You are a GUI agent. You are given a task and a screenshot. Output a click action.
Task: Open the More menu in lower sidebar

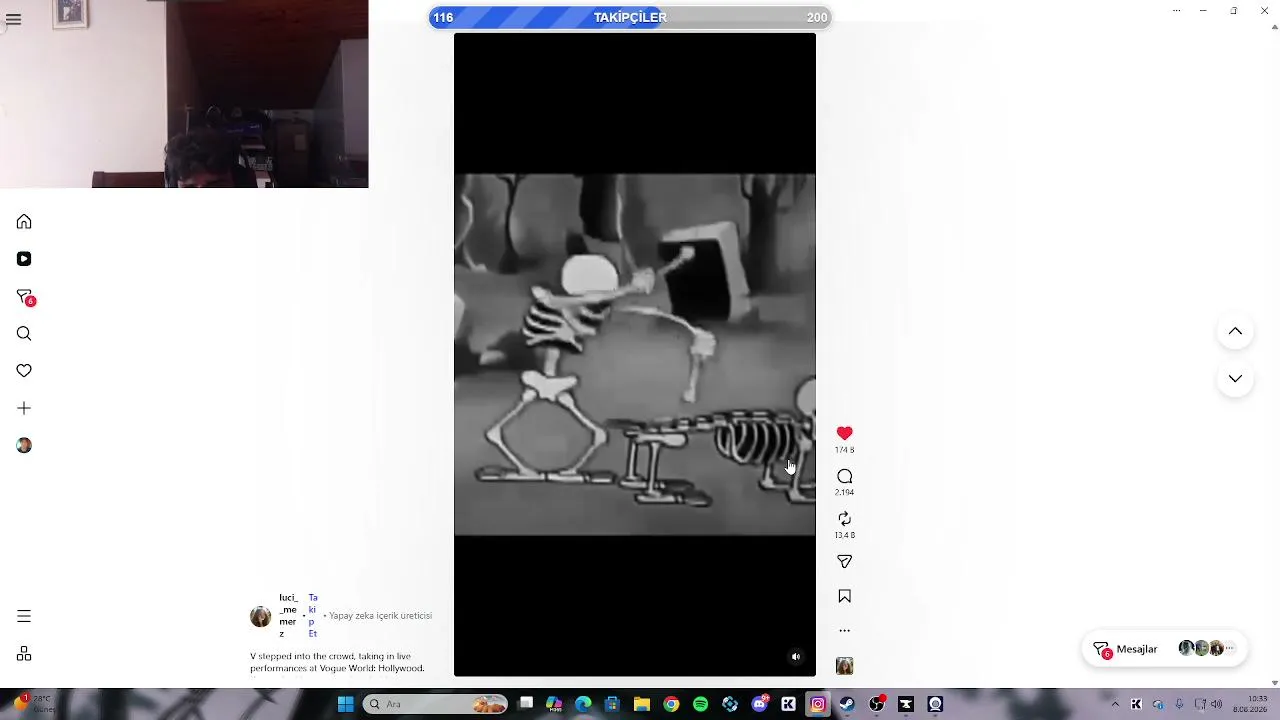point(24,616)
